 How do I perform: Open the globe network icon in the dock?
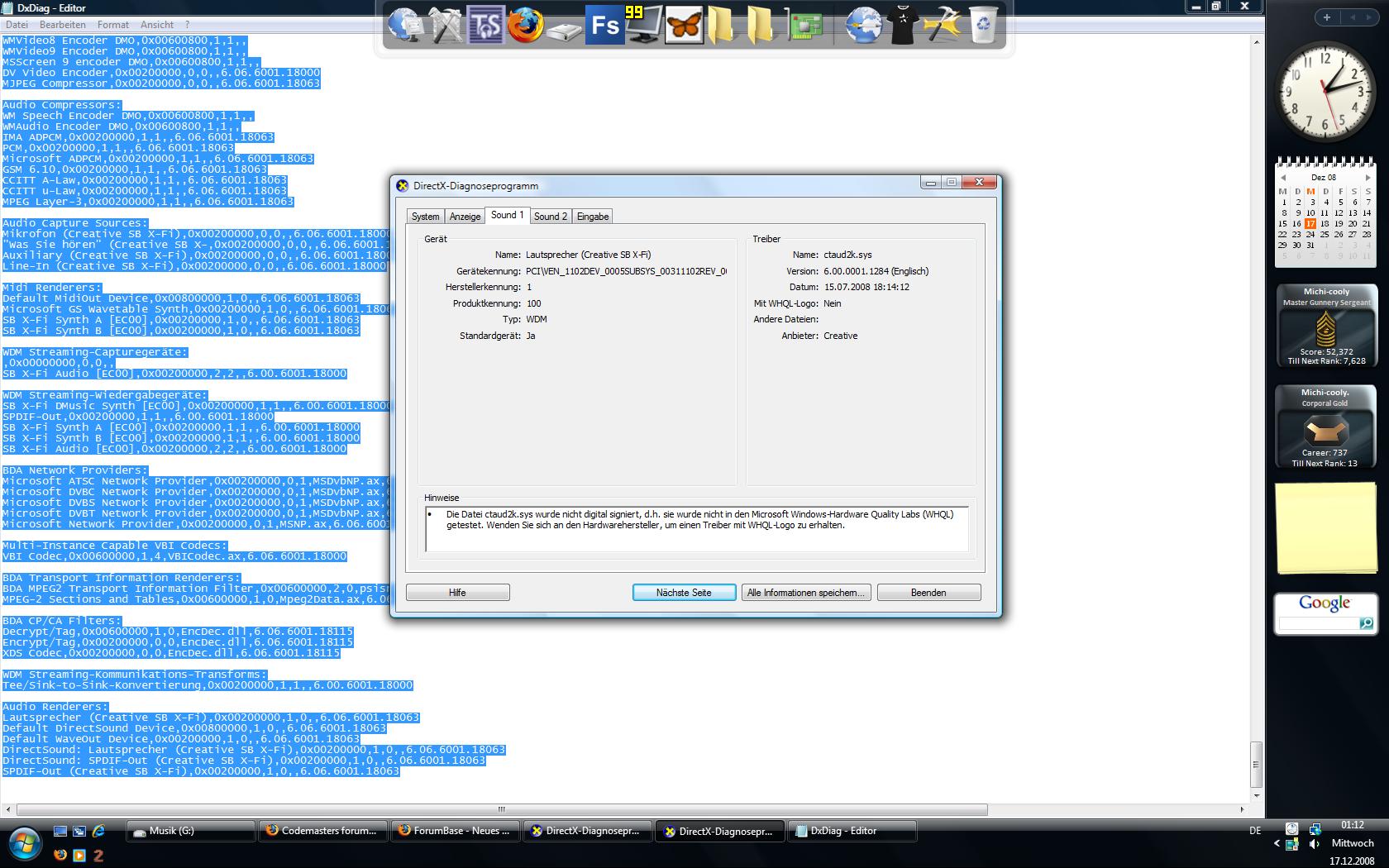[404, 25]
